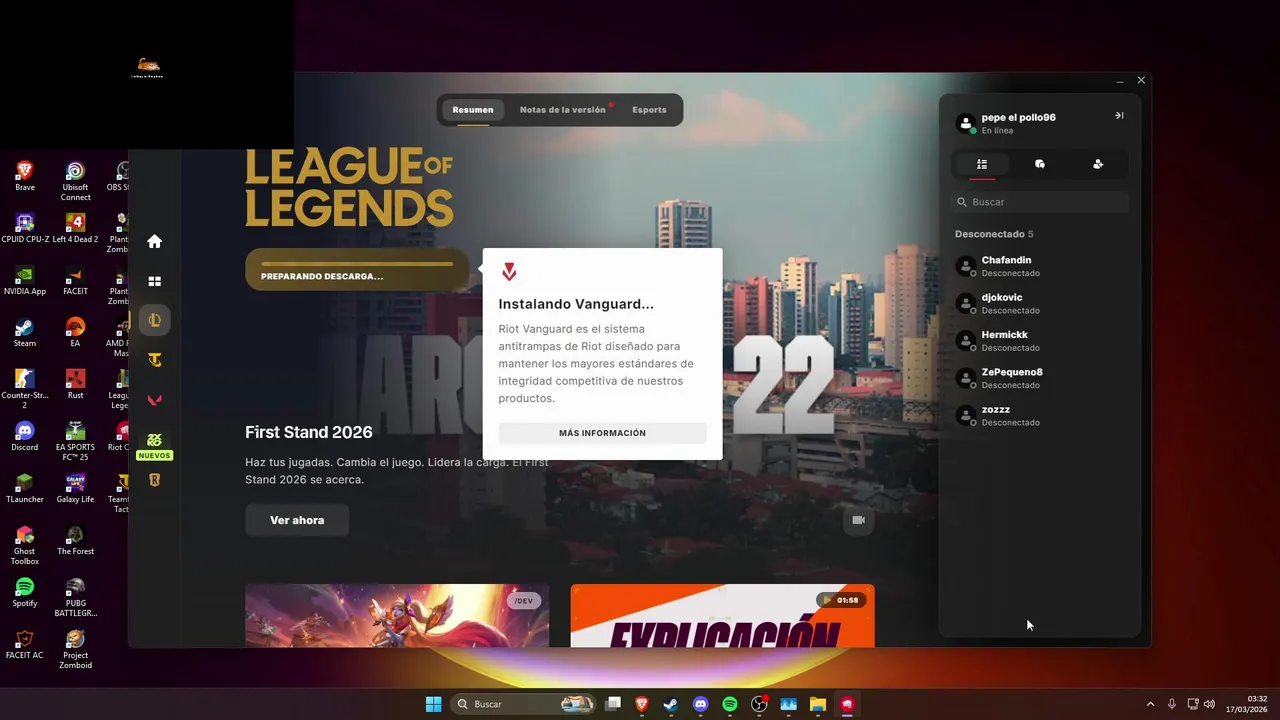Open Ghost Toolbox desktop shortcut

pos(25,545)
